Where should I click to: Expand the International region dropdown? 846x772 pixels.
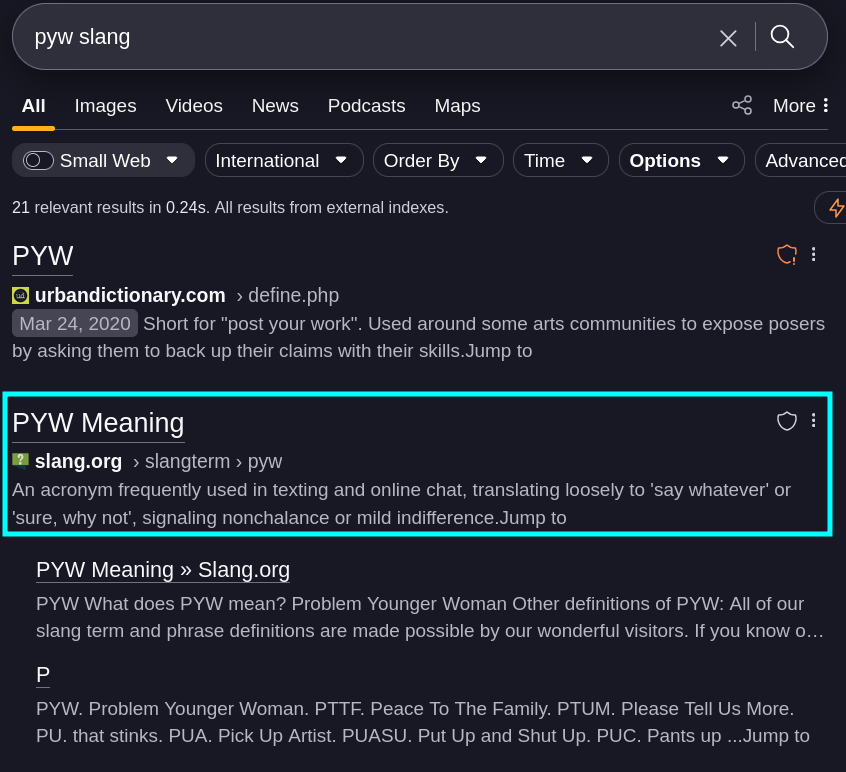pyautogui.click(x=283, y=161)
